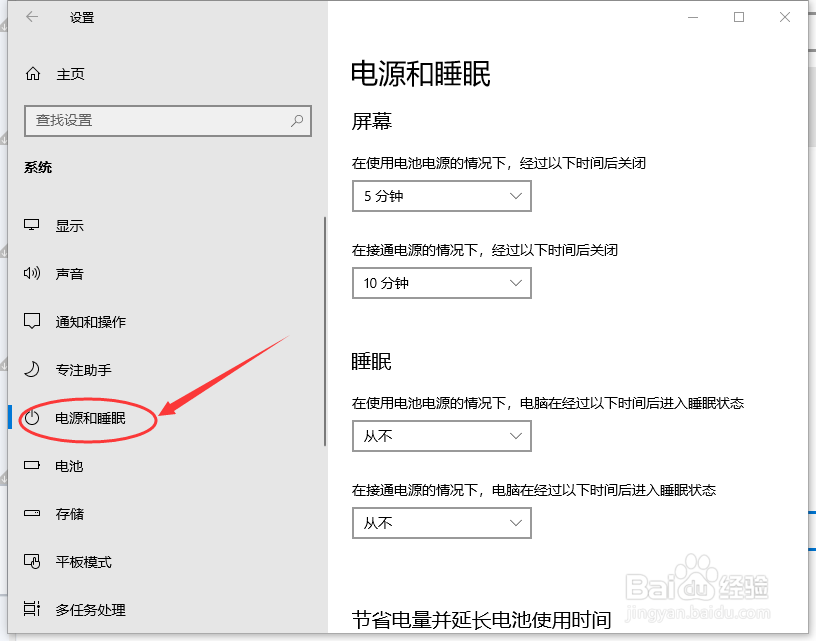Click the 设置 back arrow button
This screenshot has height=641, width=816.
[30, 17]
